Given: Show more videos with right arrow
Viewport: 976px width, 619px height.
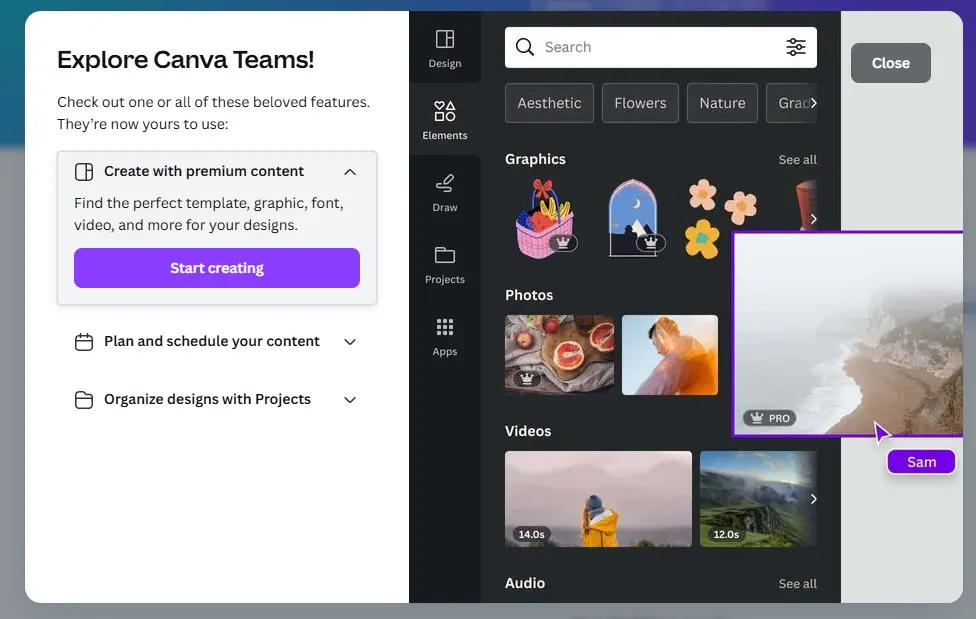Looking at the screenshot, I should click(813, 499).
